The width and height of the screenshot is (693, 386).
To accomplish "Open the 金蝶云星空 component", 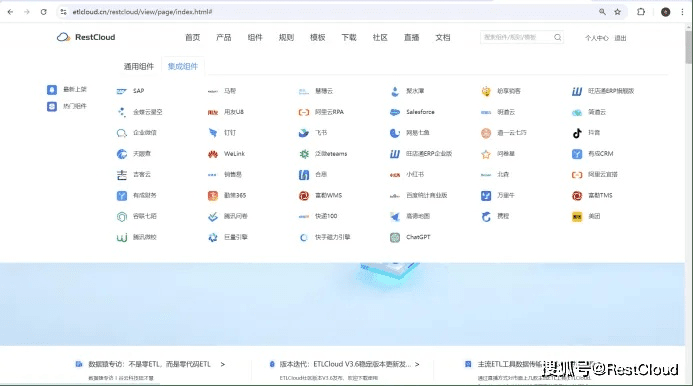I will [x=139, y=112].
